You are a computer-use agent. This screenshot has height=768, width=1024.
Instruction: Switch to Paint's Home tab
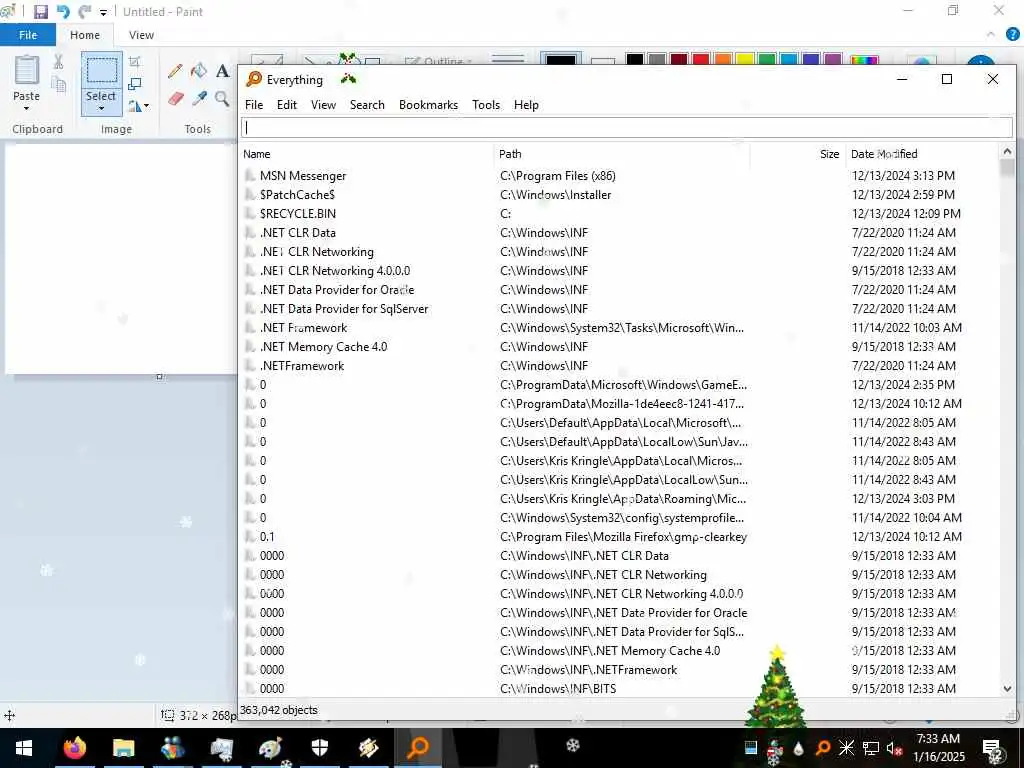pyautogui.click(x=85, y=35)
